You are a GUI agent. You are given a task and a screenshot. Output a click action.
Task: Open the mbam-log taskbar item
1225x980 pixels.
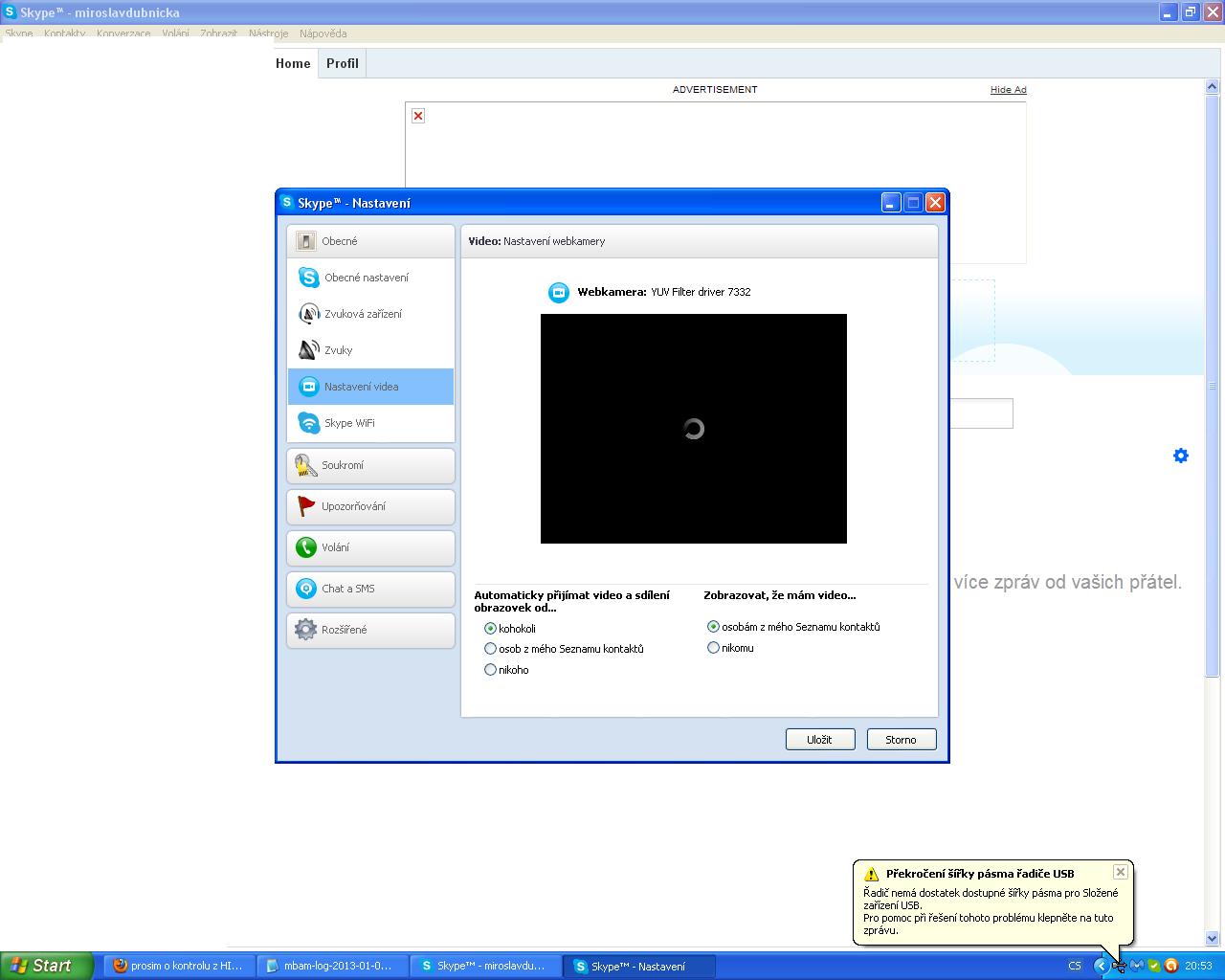334,966
